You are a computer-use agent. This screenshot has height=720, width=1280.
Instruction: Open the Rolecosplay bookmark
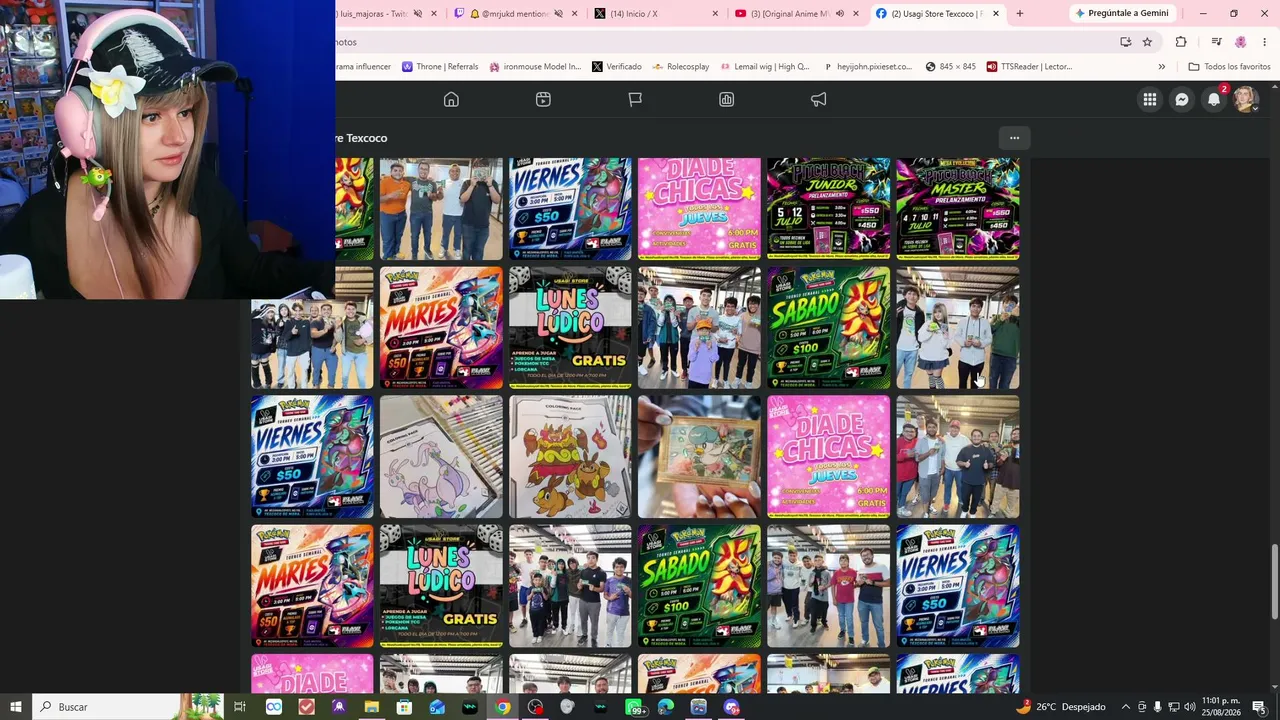pos(680,67)
